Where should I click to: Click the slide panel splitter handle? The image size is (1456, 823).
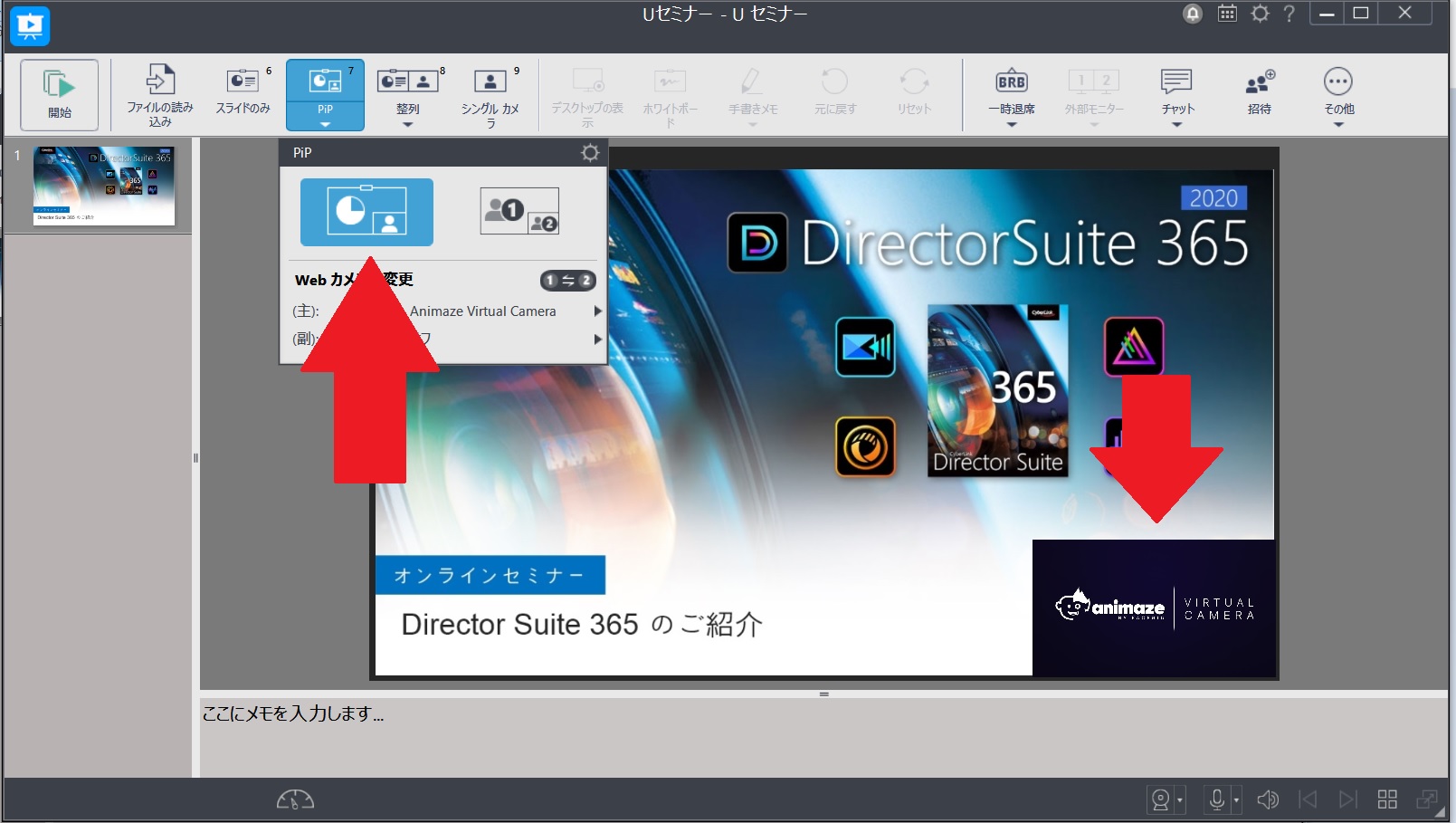pyautogui.click(x=195, y=458)
